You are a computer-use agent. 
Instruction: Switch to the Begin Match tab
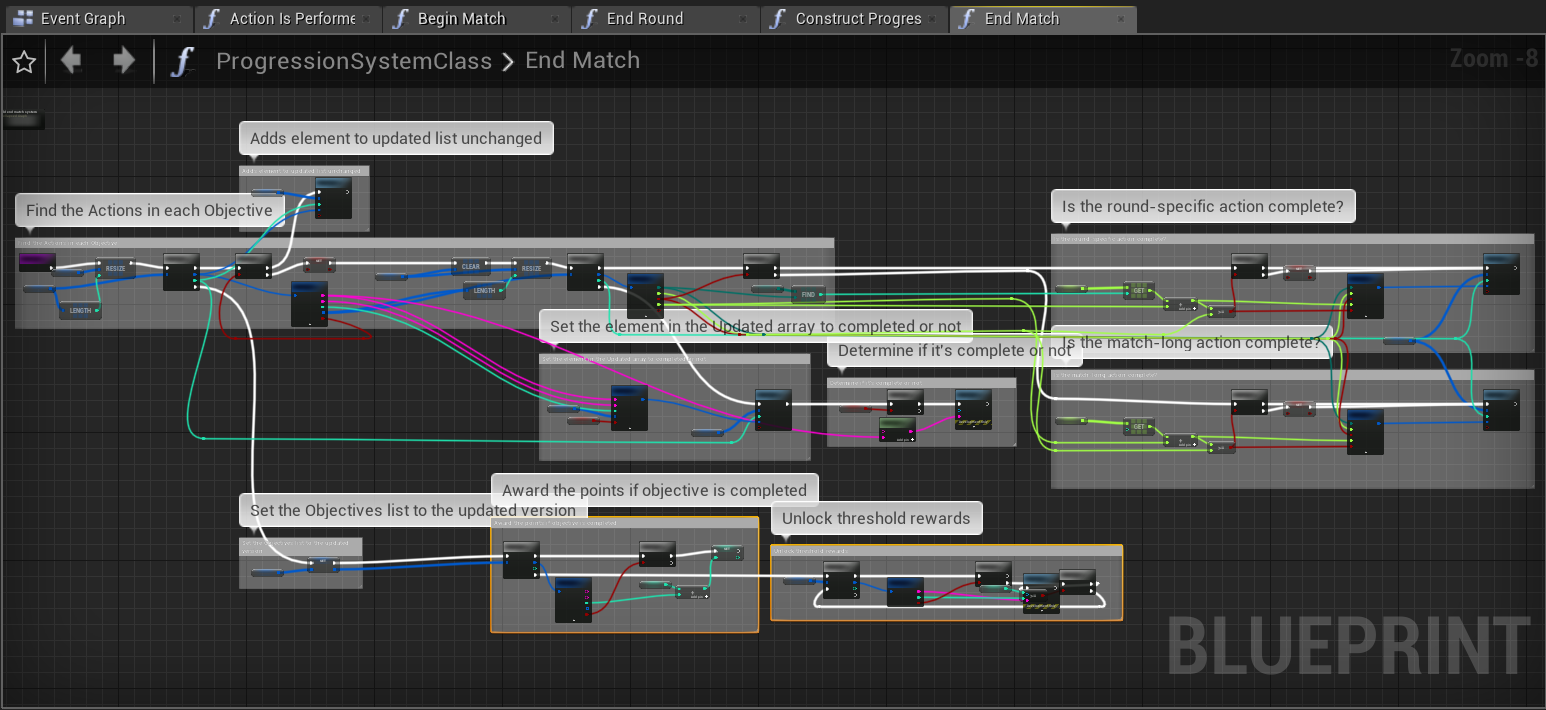[x=461, y=18]
